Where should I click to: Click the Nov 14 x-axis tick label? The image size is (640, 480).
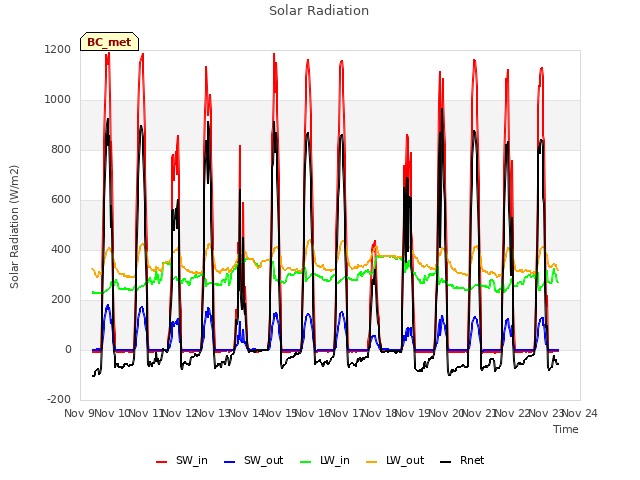[246, 413]
